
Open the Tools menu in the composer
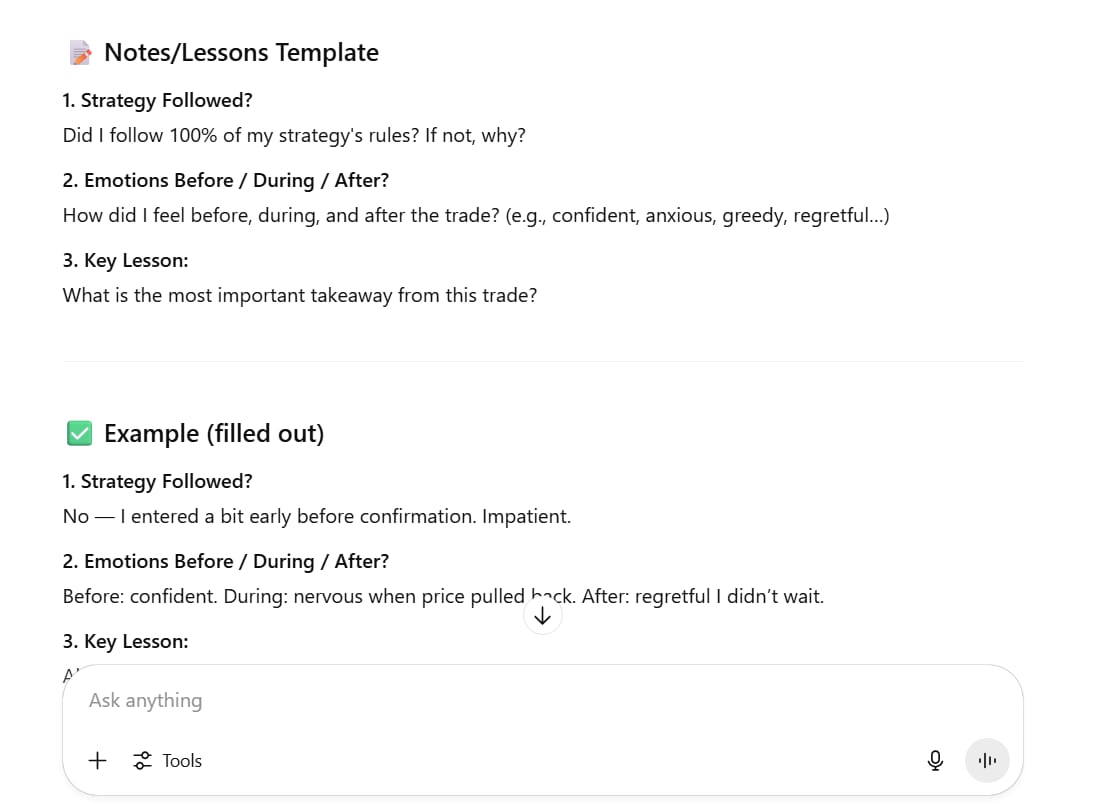(x=168, y=761)
